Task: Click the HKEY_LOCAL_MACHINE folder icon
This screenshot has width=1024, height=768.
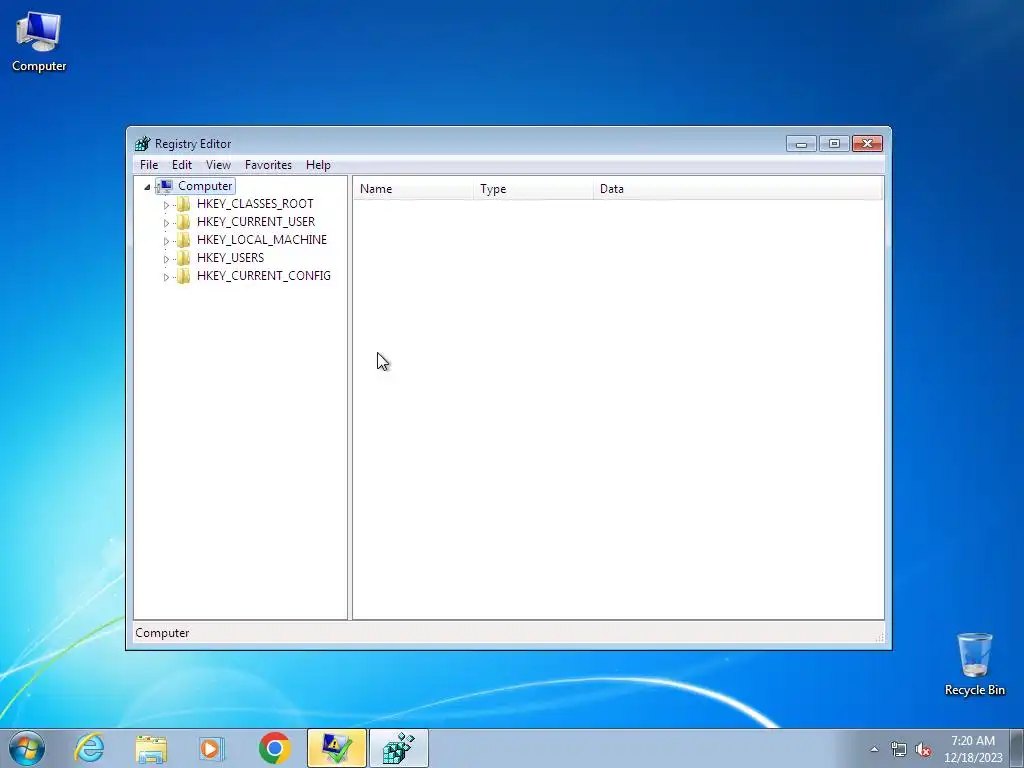Action: (x=184, y=240)
